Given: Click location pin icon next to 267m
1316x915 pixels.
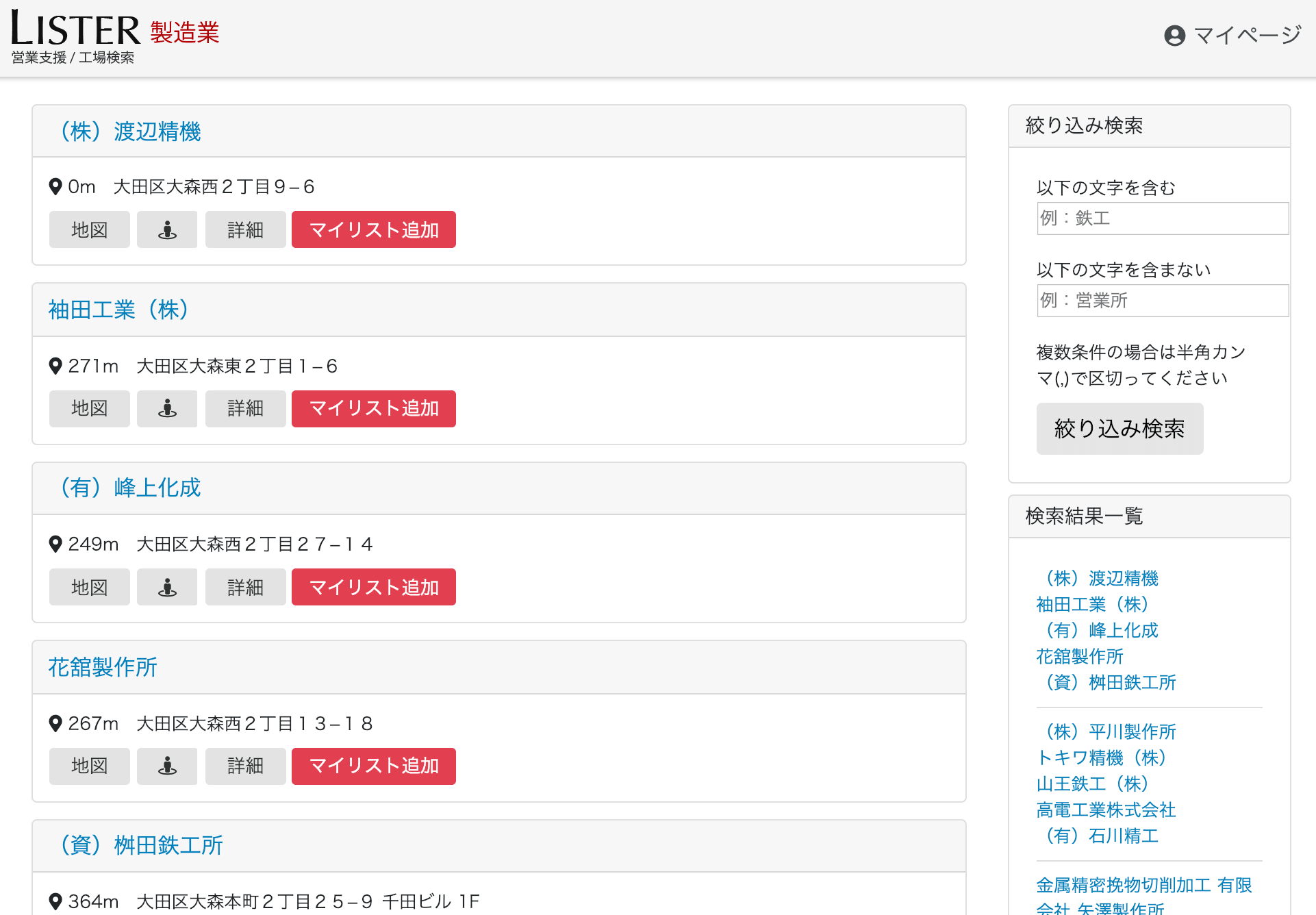Looking at the screenshot, I should point(56,724).
